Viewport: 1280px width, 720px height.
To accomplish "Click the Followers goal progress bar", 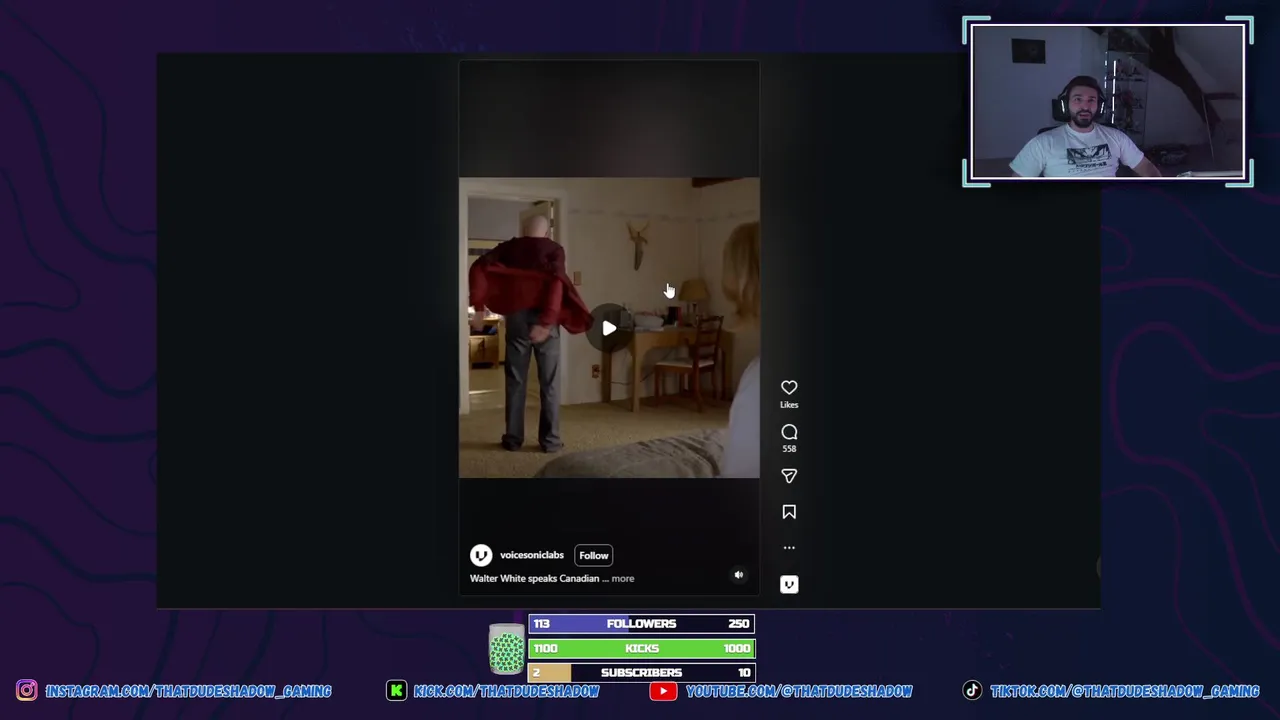I will point(641,624).
